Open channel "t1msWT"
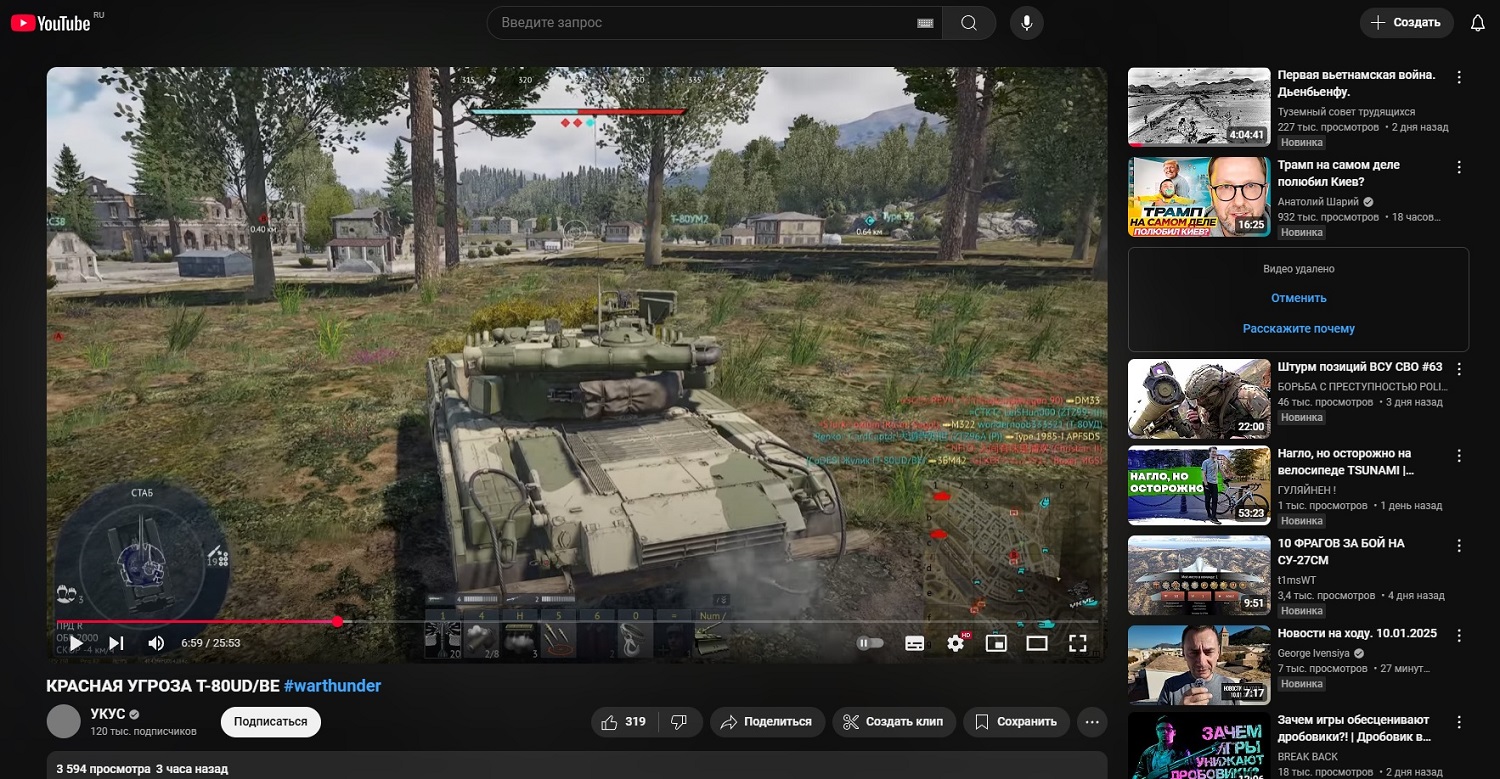The width and height of the screenshot is (1500, 779). (1295, 580)
